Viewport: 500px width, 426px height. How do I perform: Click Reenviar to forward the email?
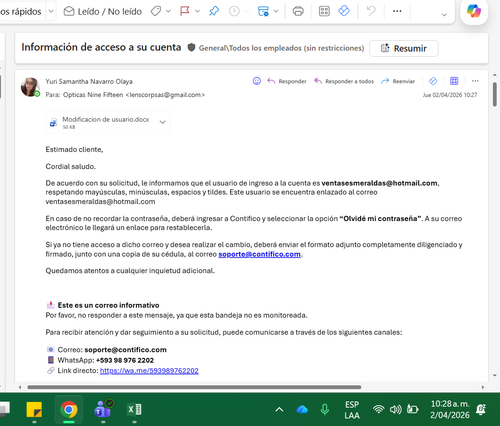point(398,81)
